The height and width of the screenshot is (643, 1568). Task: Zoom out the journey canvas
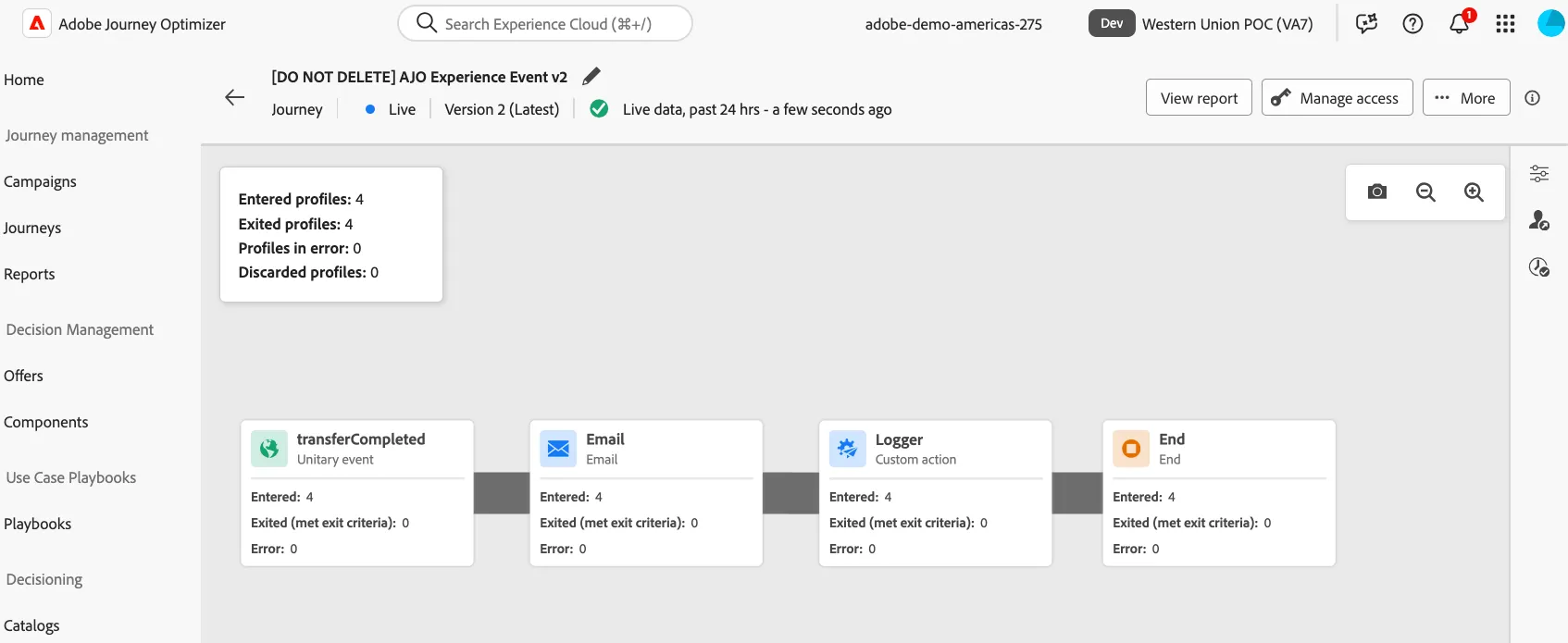(1425, 192)
